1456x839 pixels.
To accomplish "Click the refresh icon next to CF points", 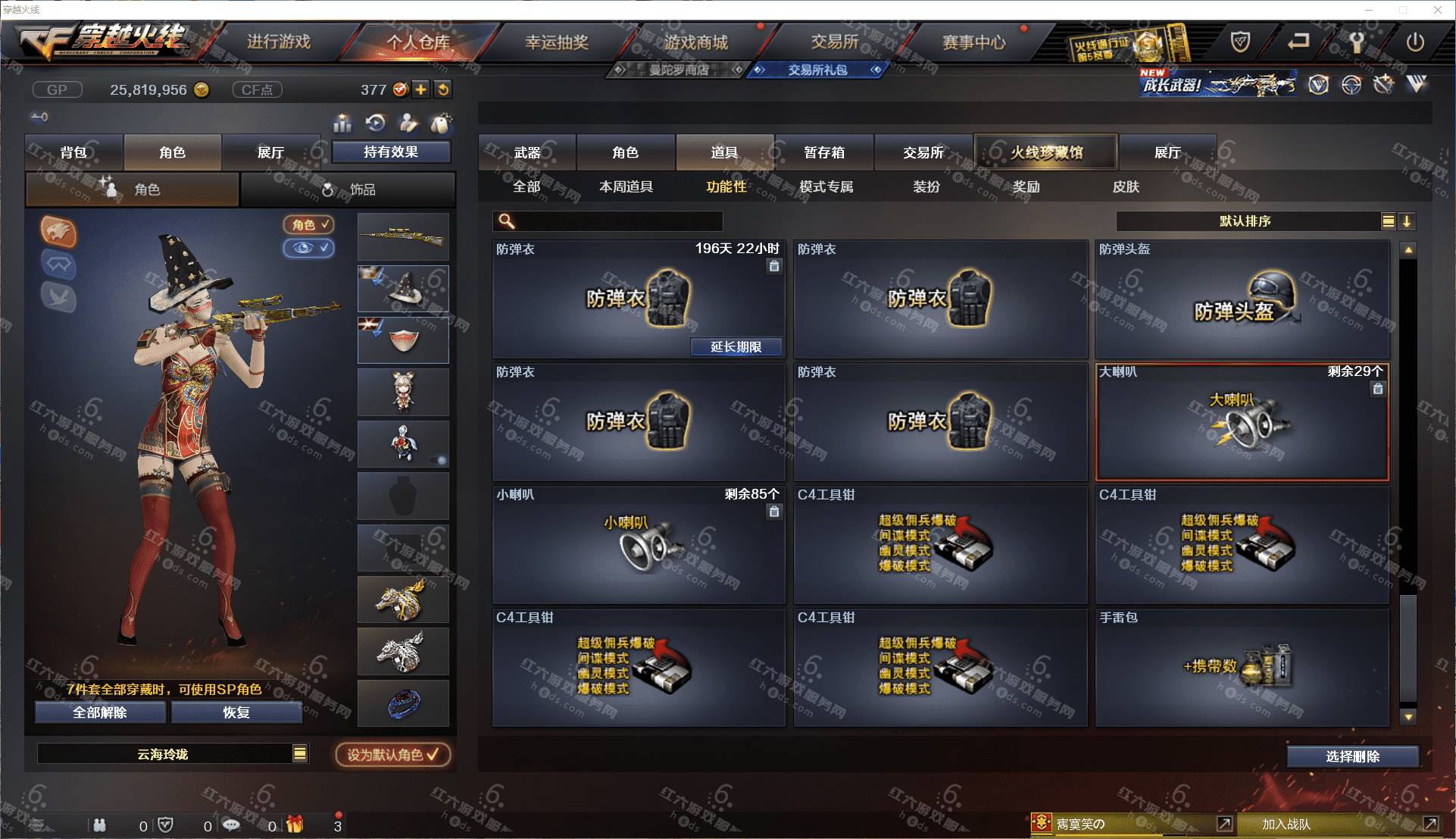I will coord(443,89).
